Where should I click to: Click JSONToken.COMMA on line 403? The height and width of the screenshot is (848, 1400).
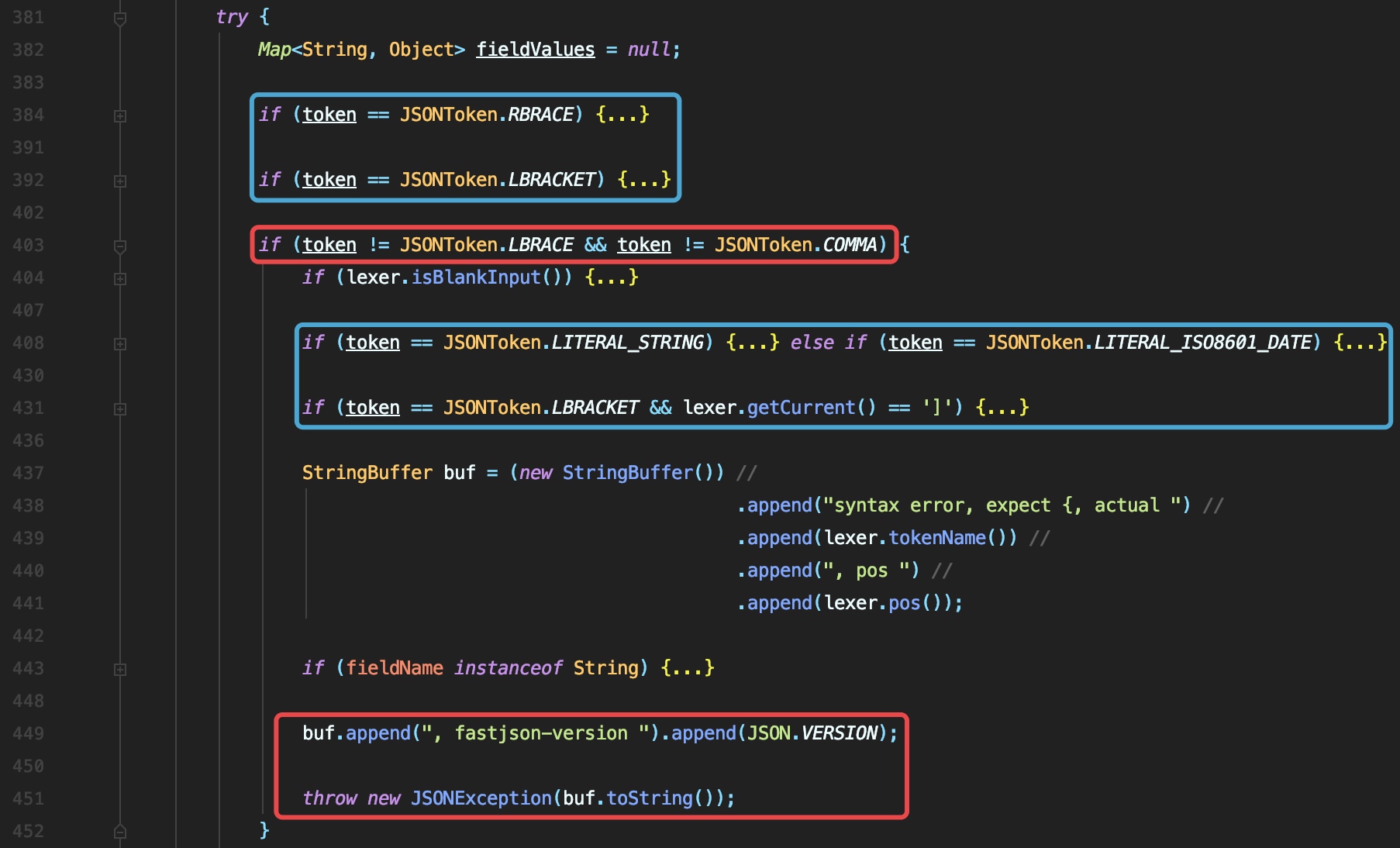point(796,245)
